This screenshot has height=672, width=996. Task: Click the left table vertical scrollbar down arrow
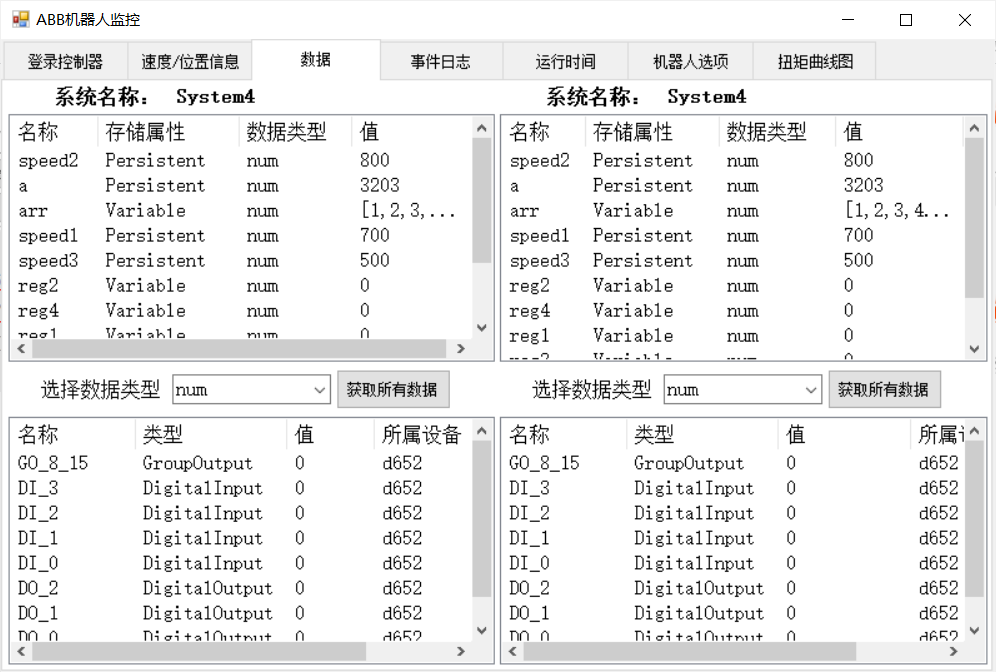pos(481,327)
